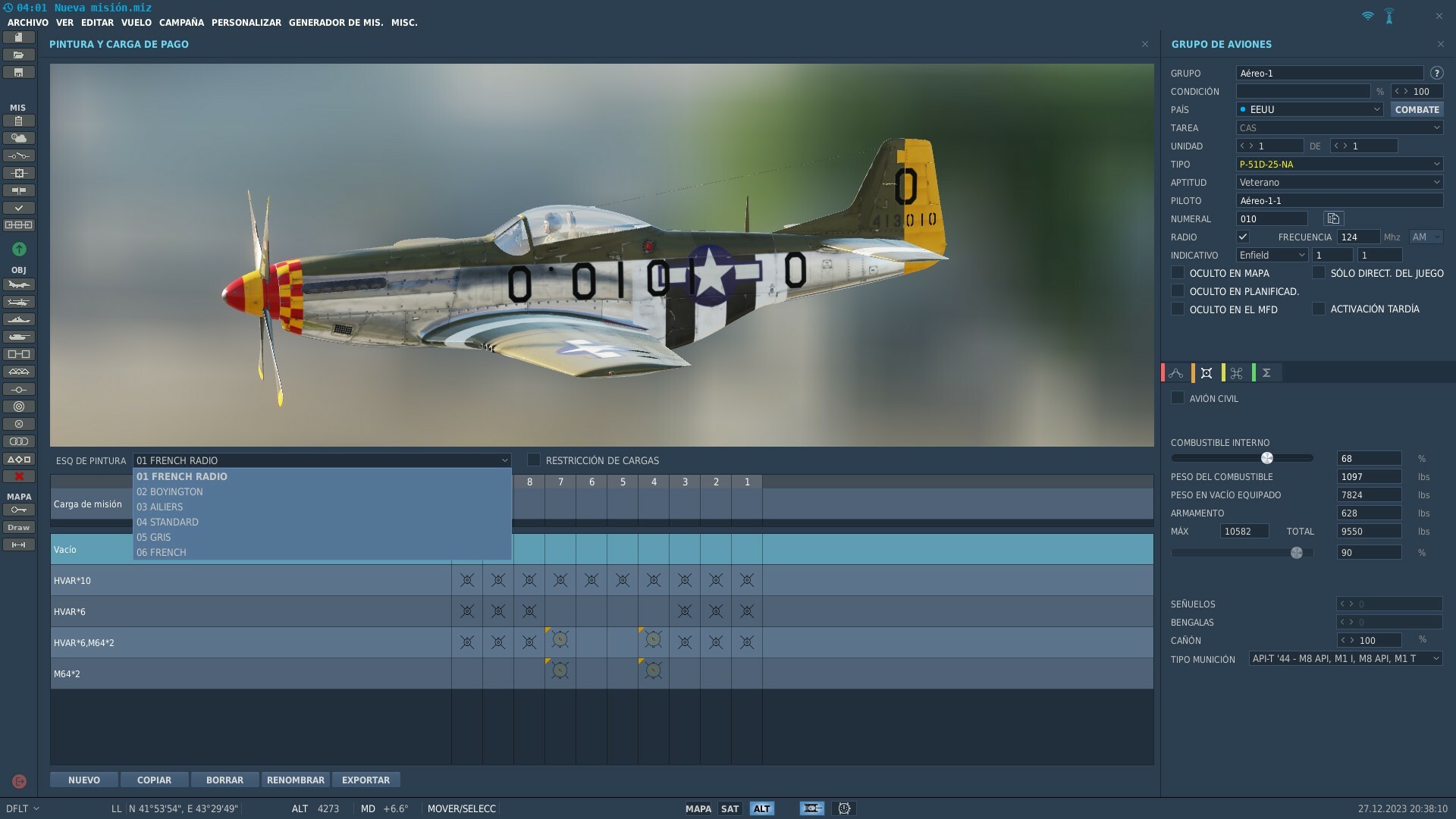Viewport: 1456px width, 819px height.
Task: Open the Campaña menu
Action: coord(181,23)
